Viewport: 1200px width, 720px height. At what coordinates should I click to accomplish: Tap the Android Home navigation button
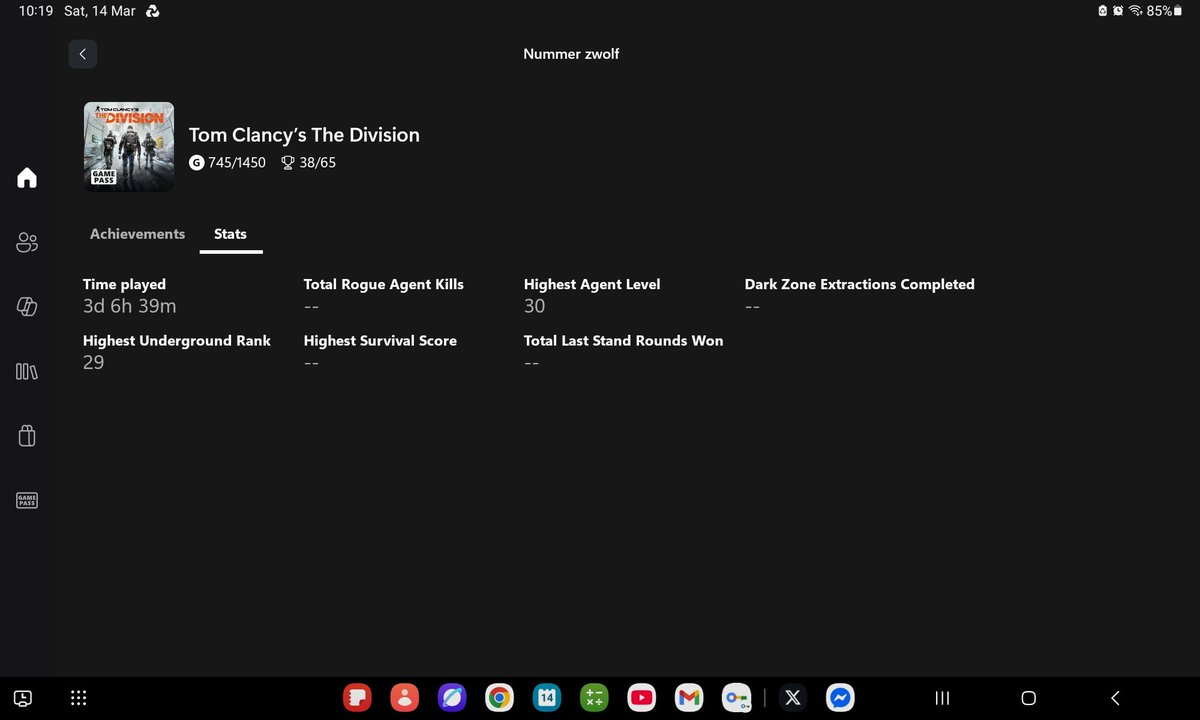click(x=1028, y=698)
